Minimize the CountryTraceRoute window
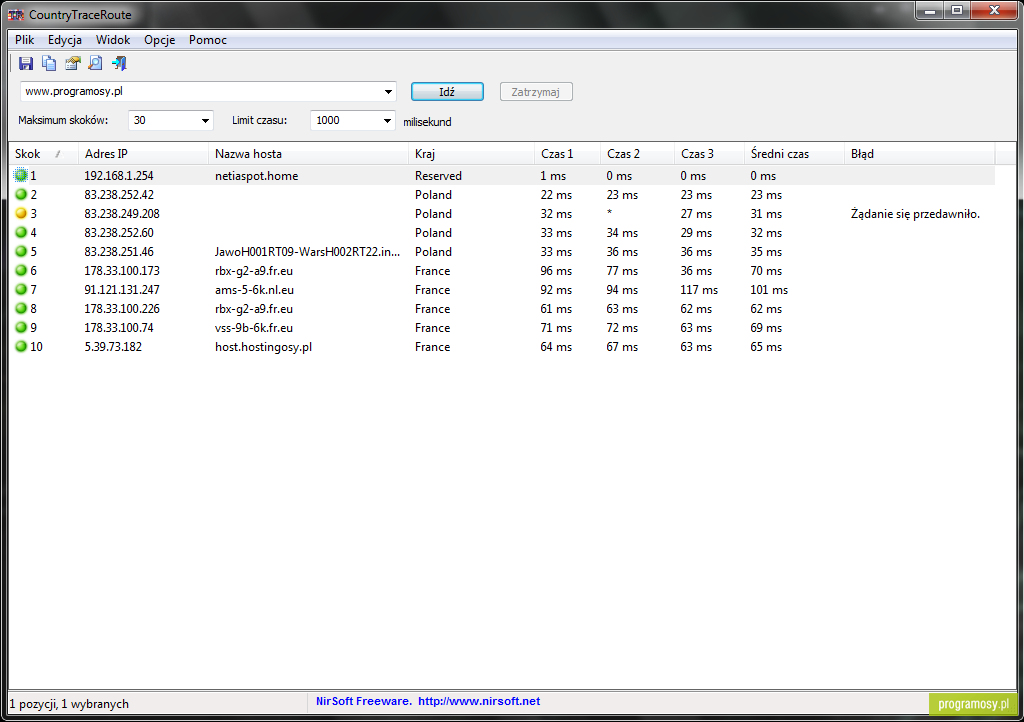Image resolution: width=1024 pixels, height=722 pixels. [x=930, y=11]
